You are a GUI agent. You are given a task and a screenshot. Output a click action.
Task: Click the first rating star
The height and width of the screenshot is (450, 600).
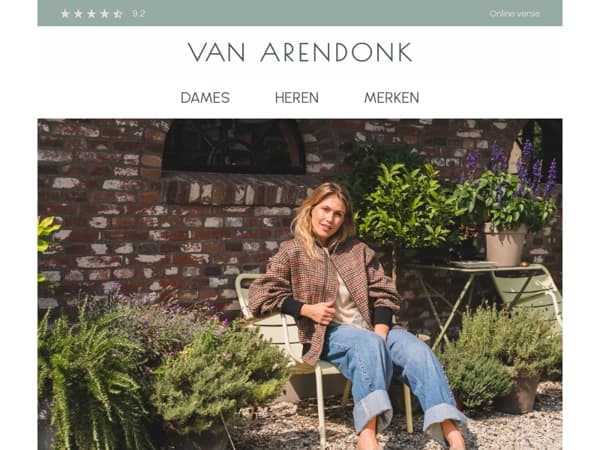pos(65,14)
